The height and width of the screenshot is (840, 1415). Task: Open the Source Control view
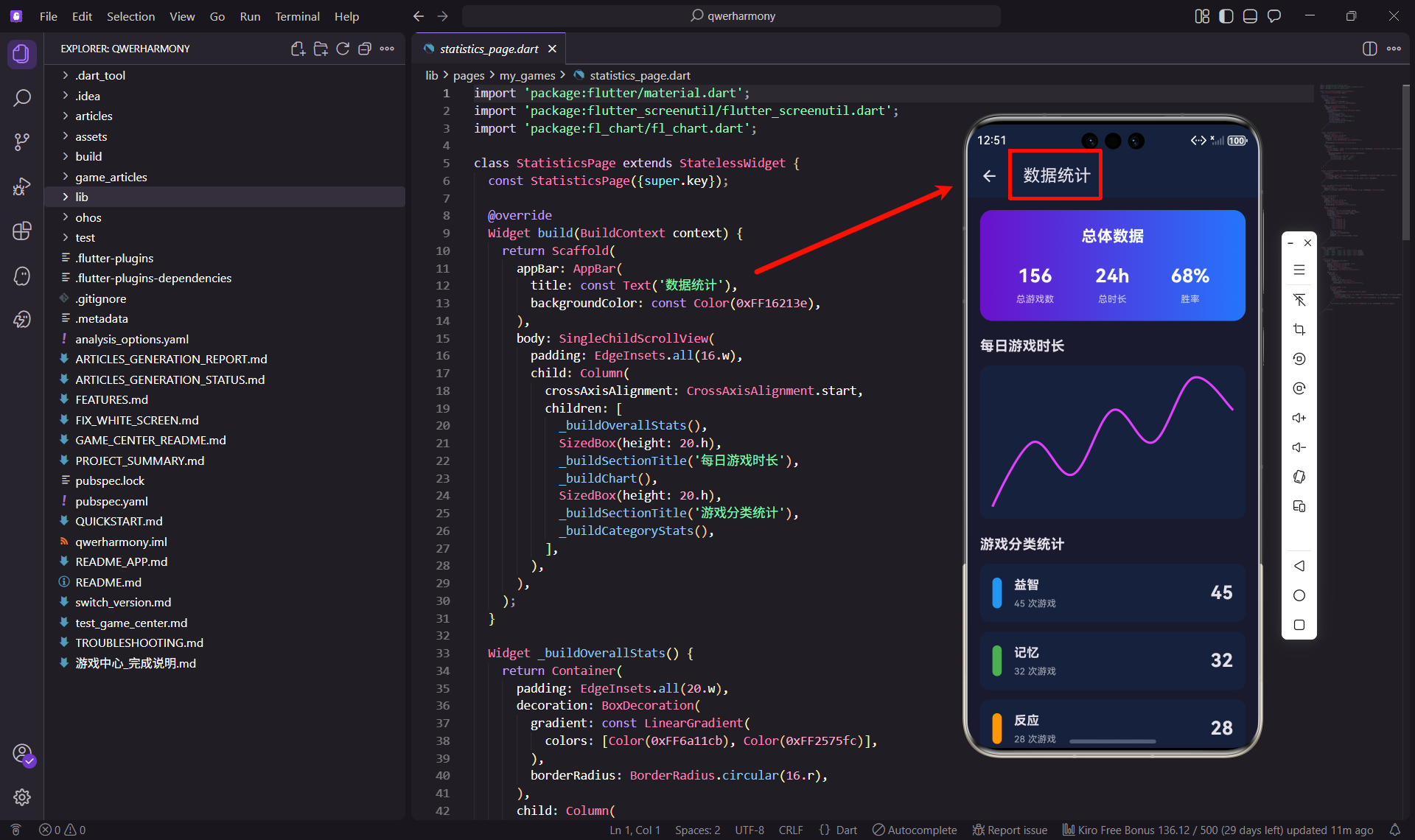coord(22,142)
